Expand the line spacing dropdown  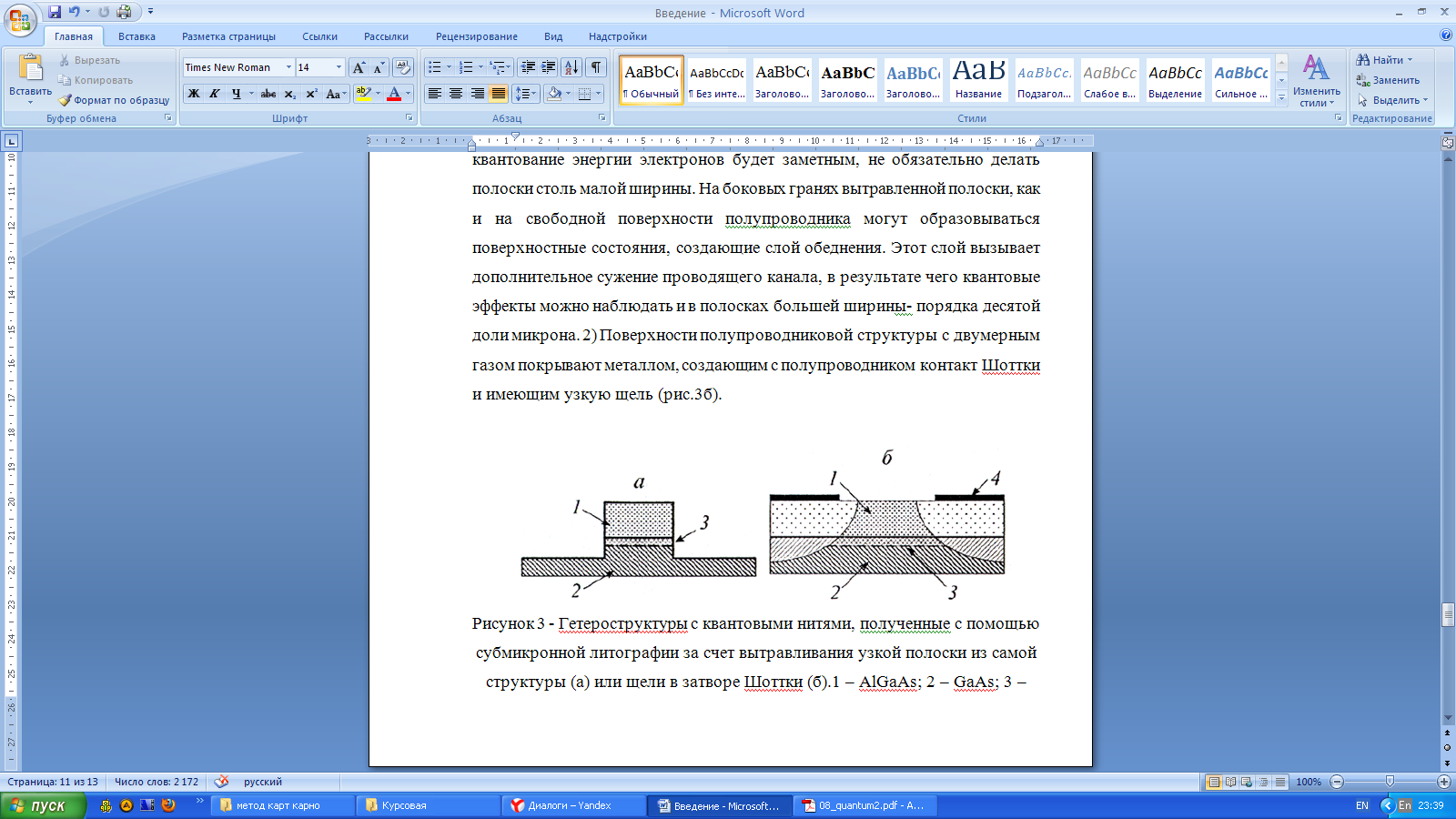(534, 94)
